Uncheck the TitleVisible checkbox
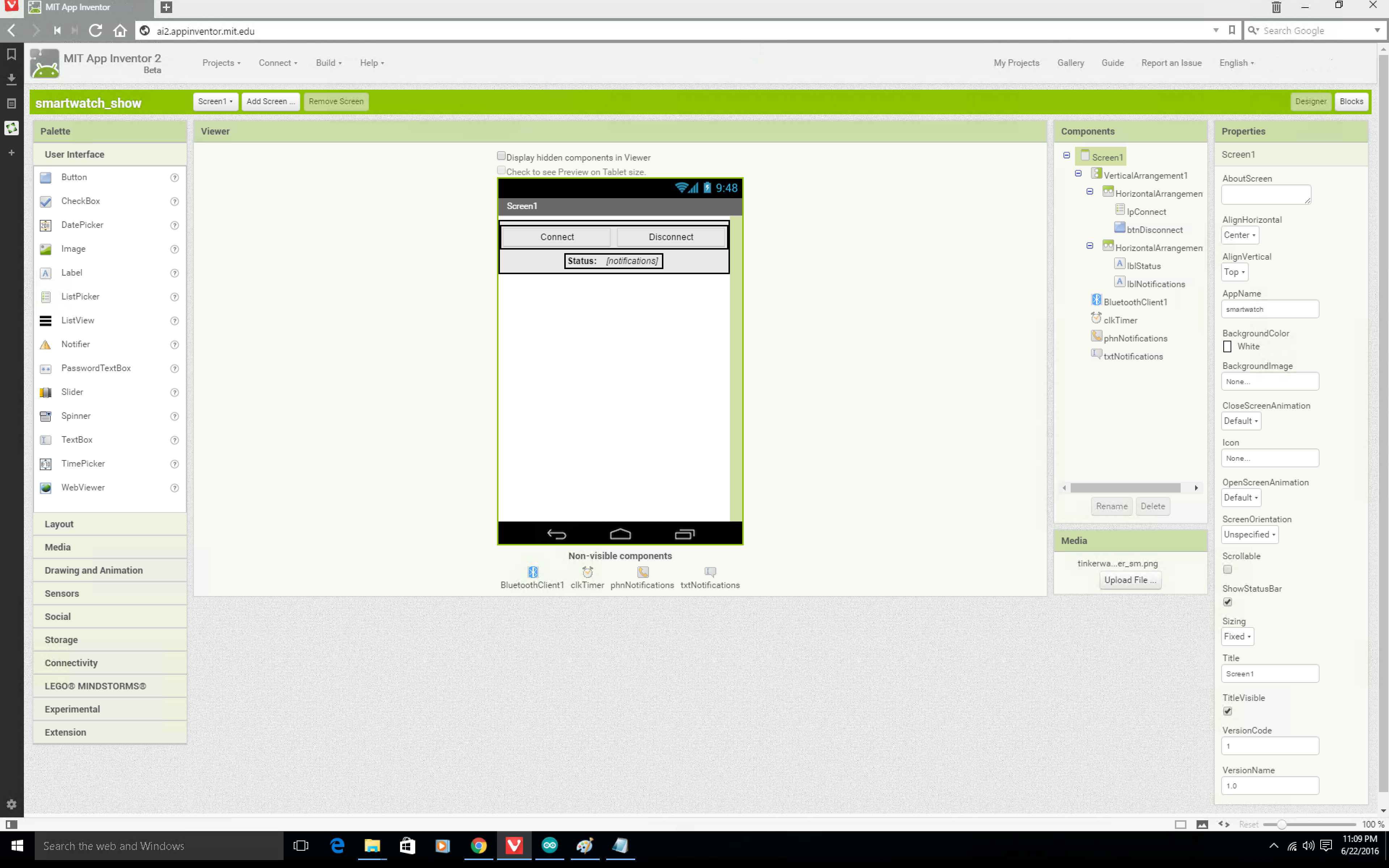 pos(1227,711)
